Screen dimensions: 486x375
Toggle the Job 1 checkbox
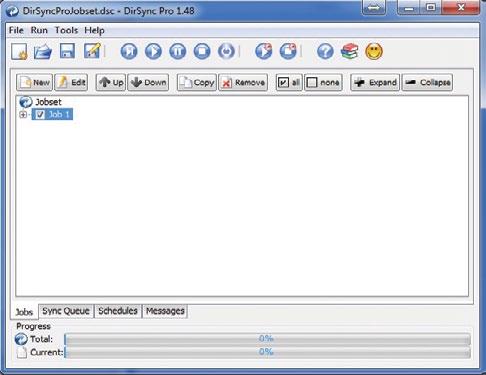click(x=40, y=114)
